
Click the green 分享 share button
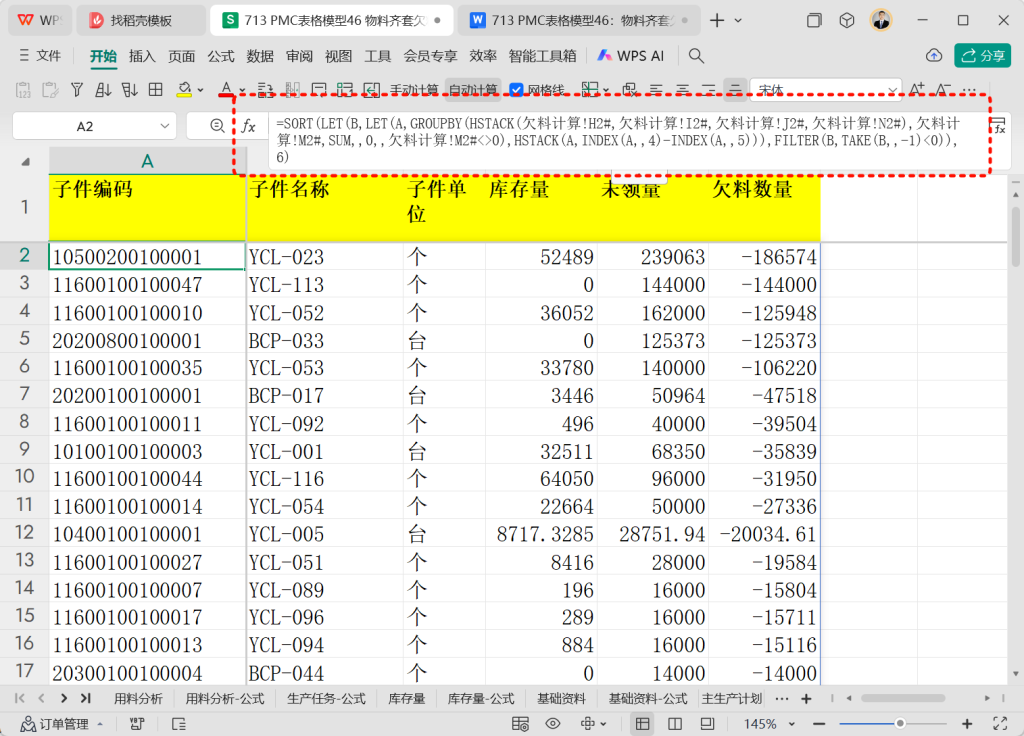coord(982,56)
